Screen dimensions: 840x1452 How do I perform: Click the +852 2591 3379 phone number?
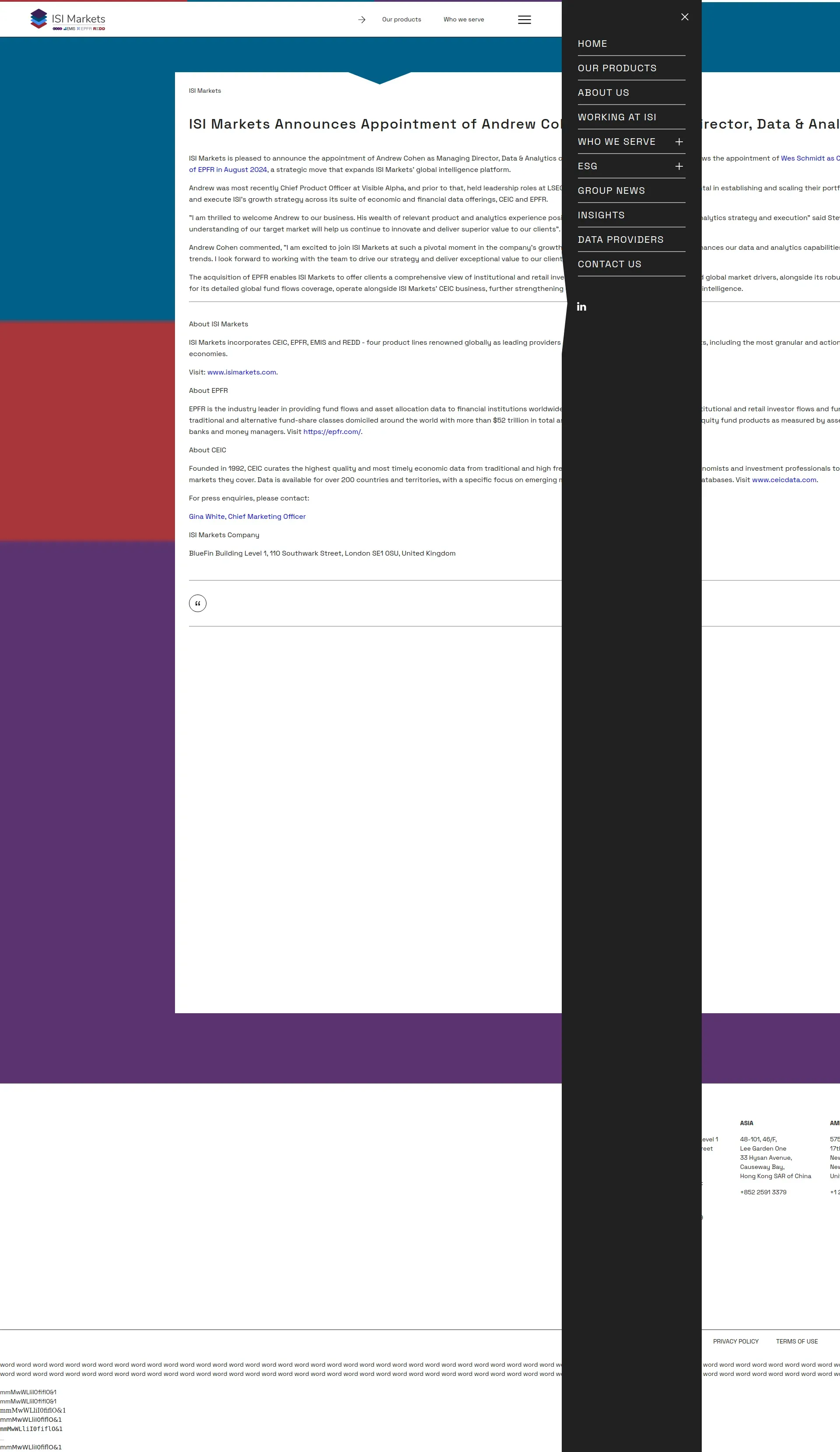tap(763, 1192)
